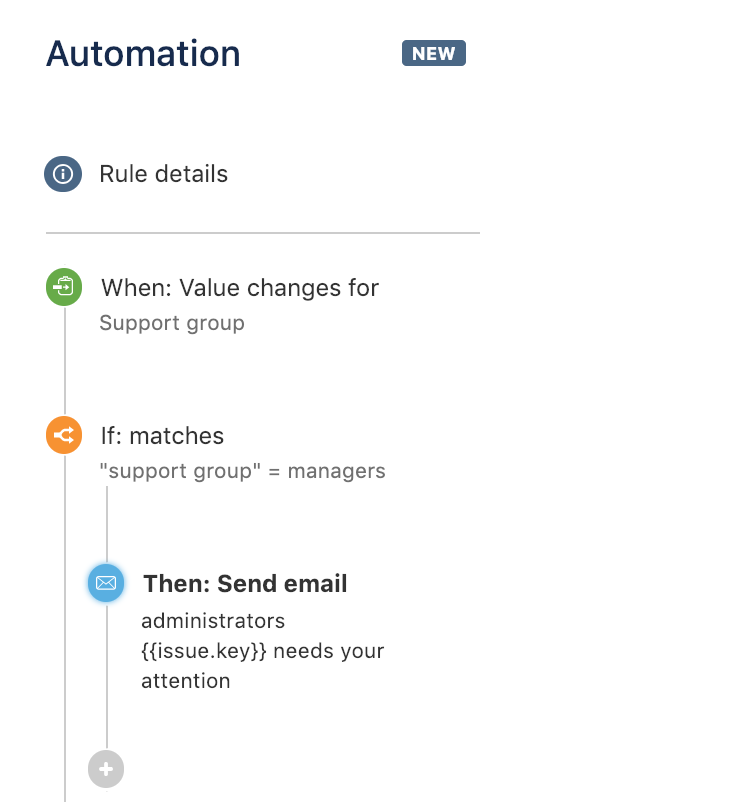Open the Value changes trigger settings

[63, 287]
